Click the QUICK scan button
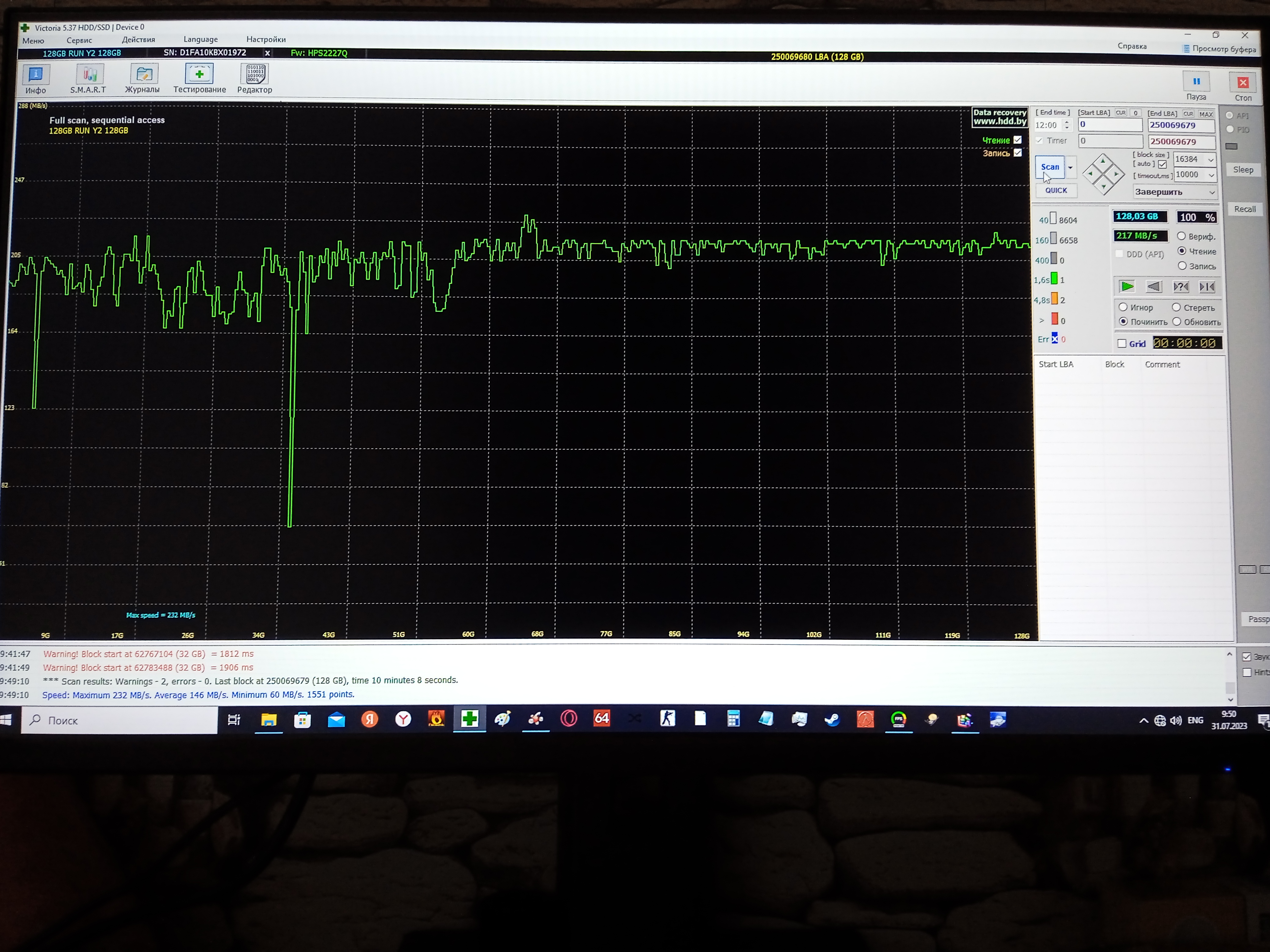 pos(1056,190)
